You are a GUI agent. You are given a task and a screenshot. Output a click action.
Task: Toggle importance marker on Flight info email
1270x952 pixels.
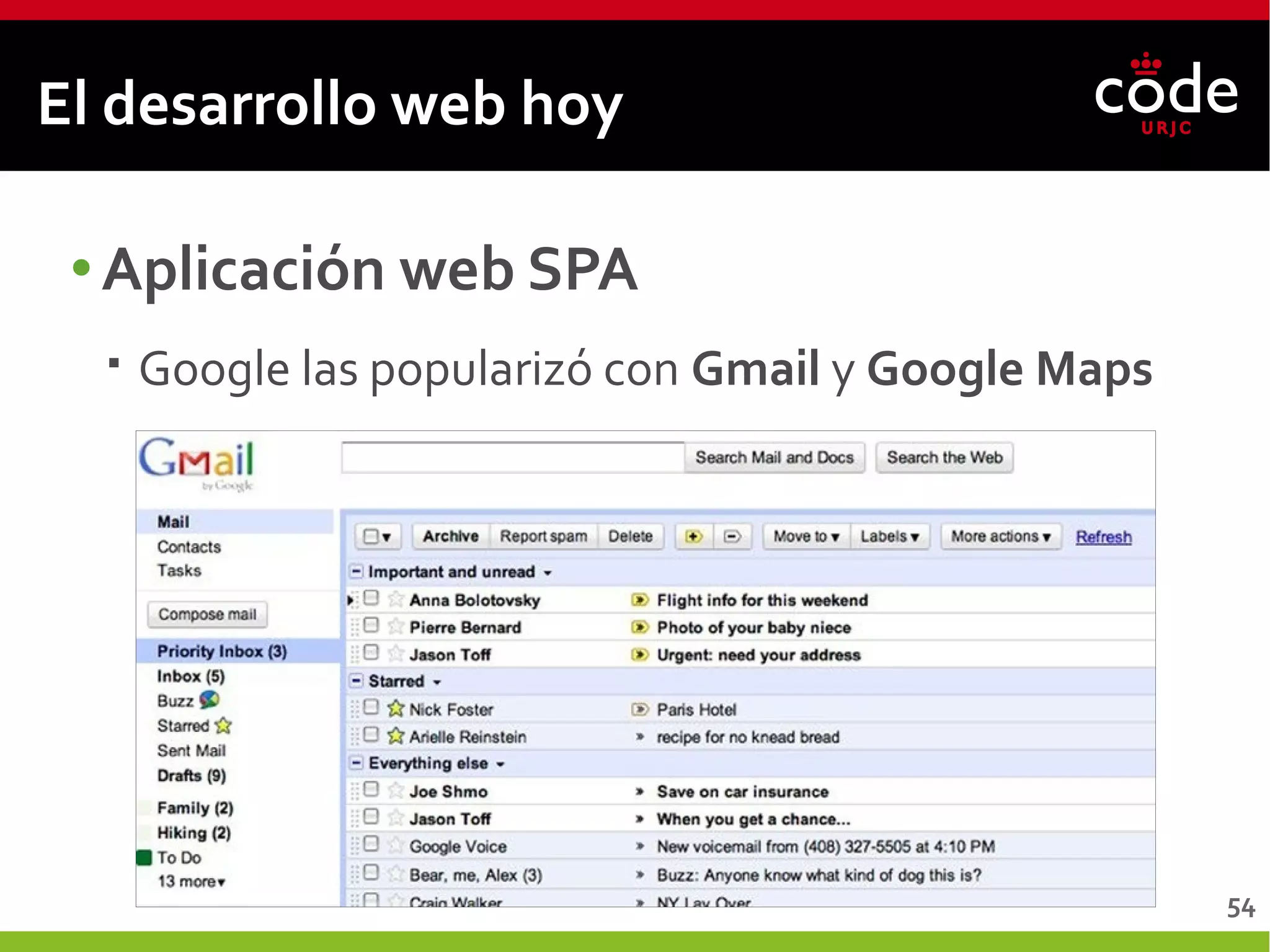[x=640, y=600]
